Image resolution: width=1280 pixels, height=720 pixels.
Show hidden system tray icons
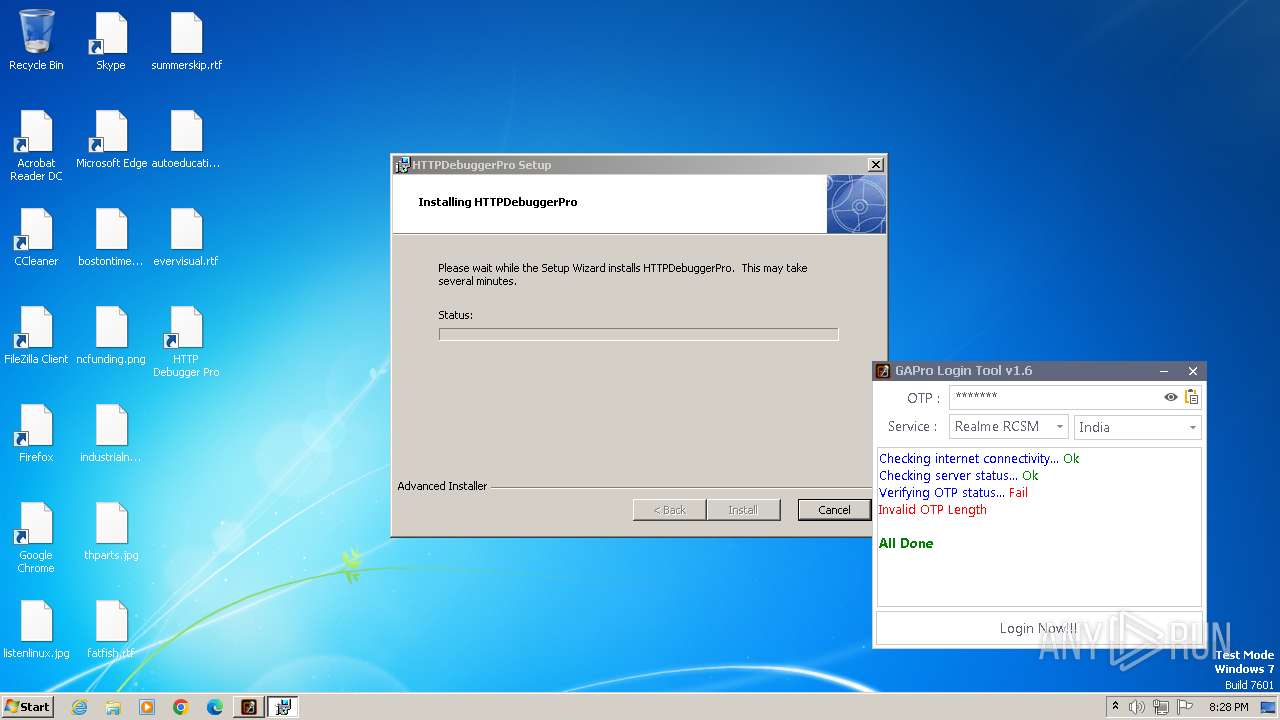point(1116,707)
